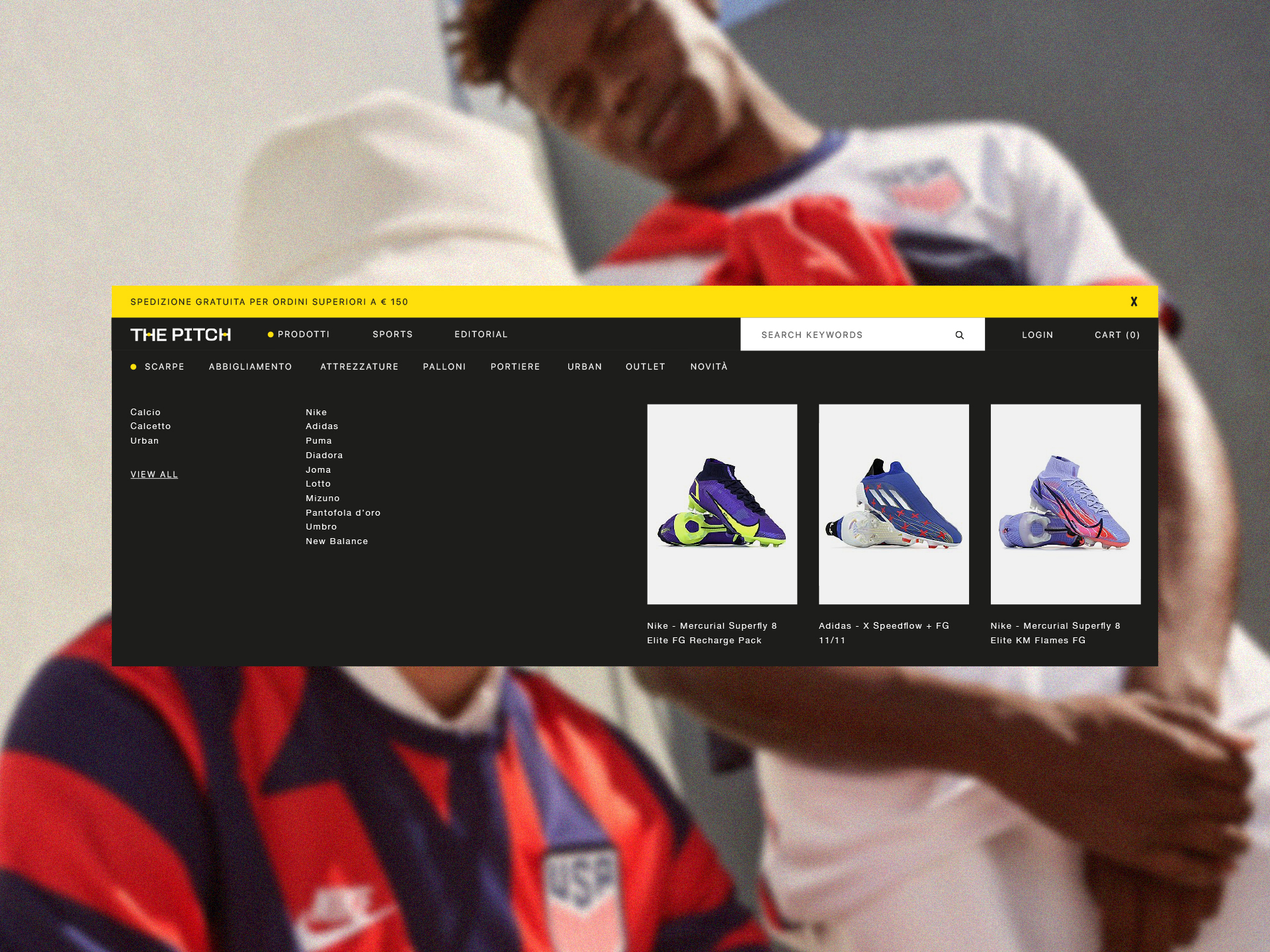Select the URBAN category tab
The image size is (1270, 952).
click(x=585, y=367)
